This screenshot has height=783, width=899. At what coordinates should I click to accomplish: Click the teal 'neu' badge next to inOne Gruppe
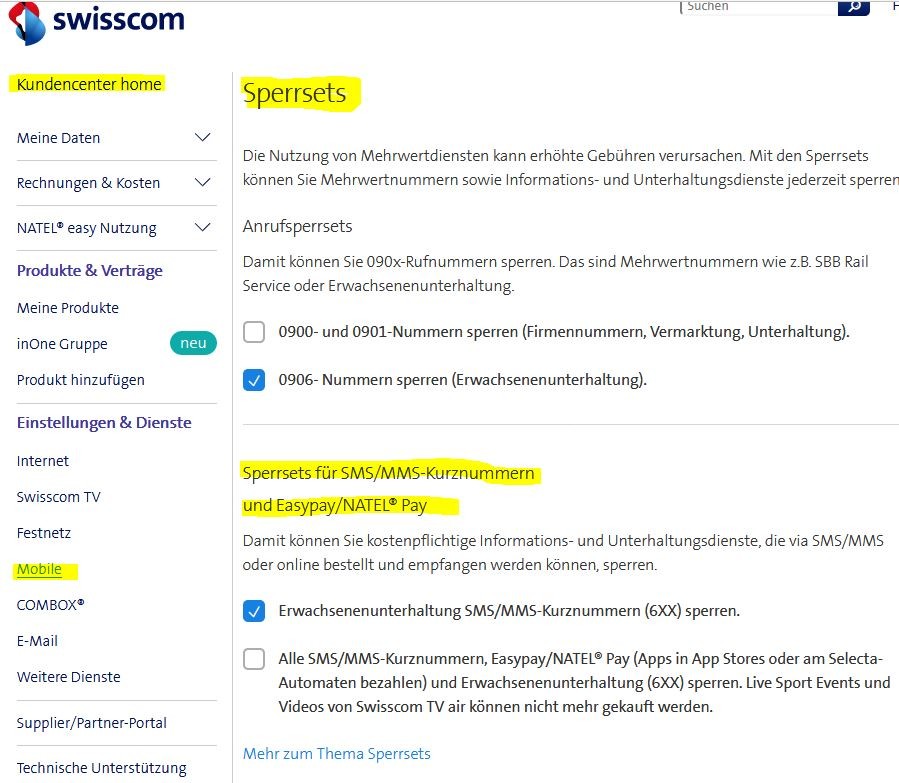[x=191, y=343]
